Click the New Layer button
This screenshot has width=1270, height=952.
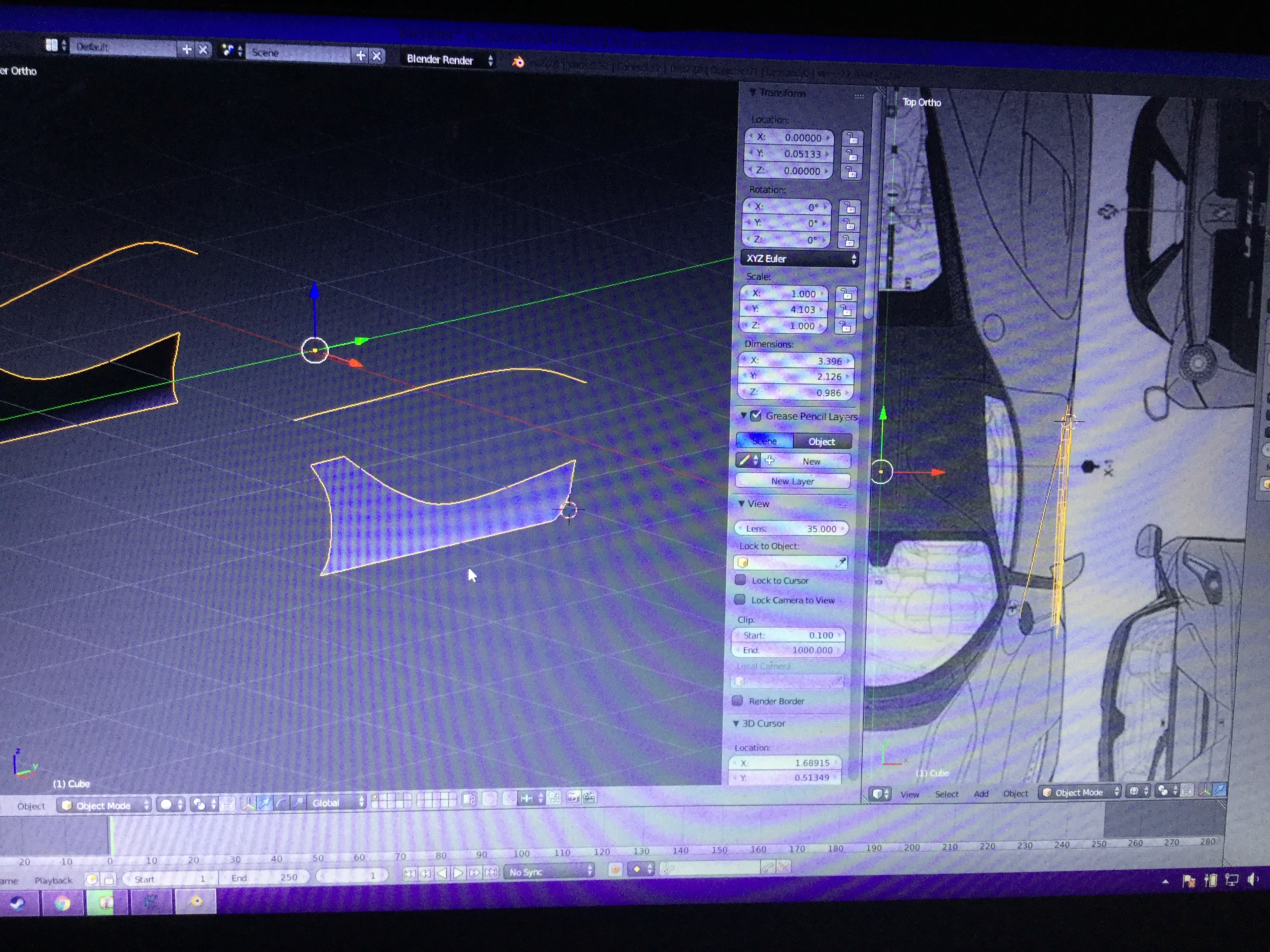792,481
